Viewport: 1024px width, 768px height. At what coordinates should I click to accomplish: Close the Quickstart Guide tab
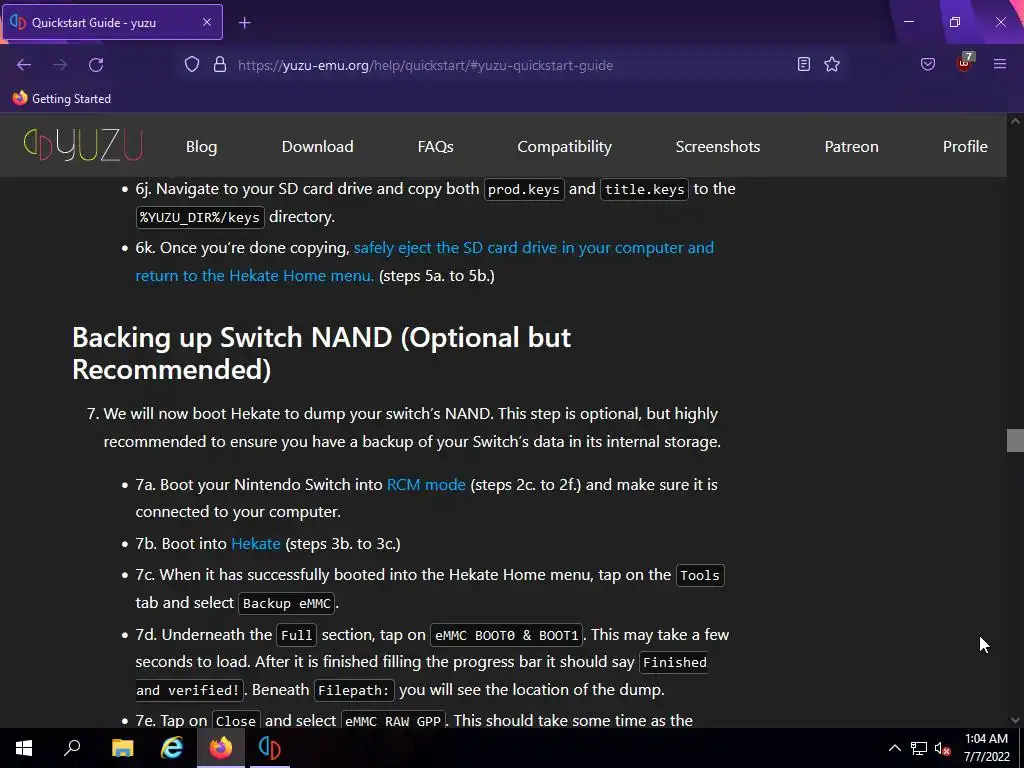point(206,22)
